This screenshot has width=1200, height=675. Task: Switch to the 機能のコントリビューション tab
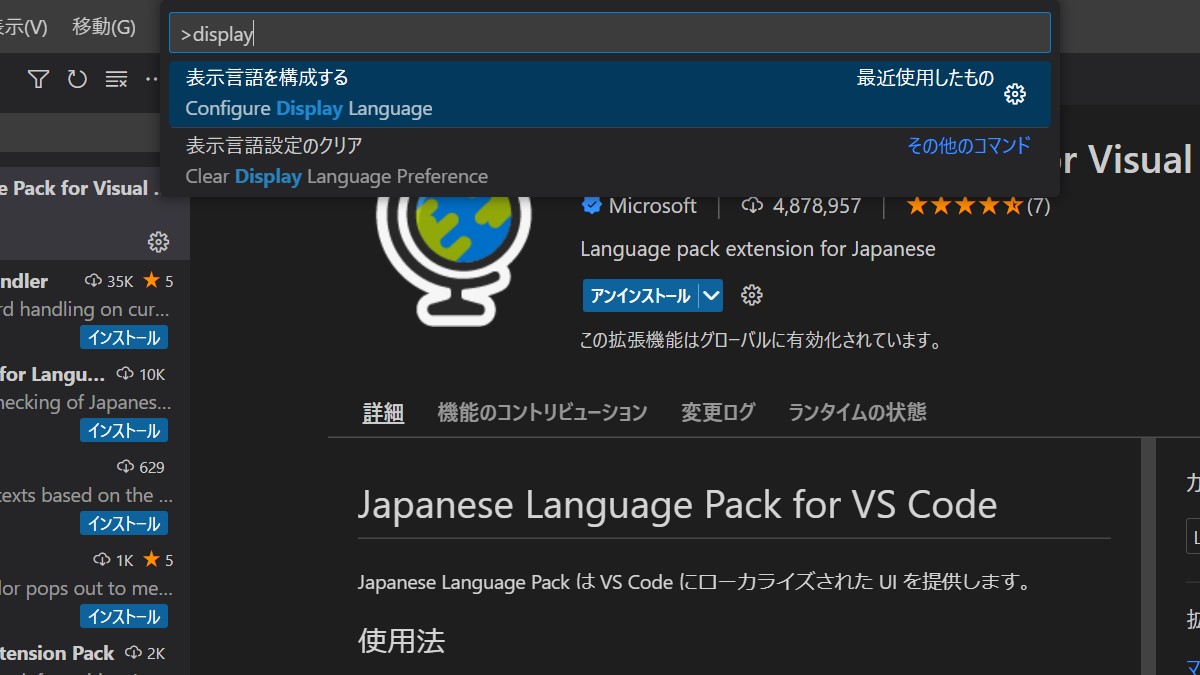point(542,412)
